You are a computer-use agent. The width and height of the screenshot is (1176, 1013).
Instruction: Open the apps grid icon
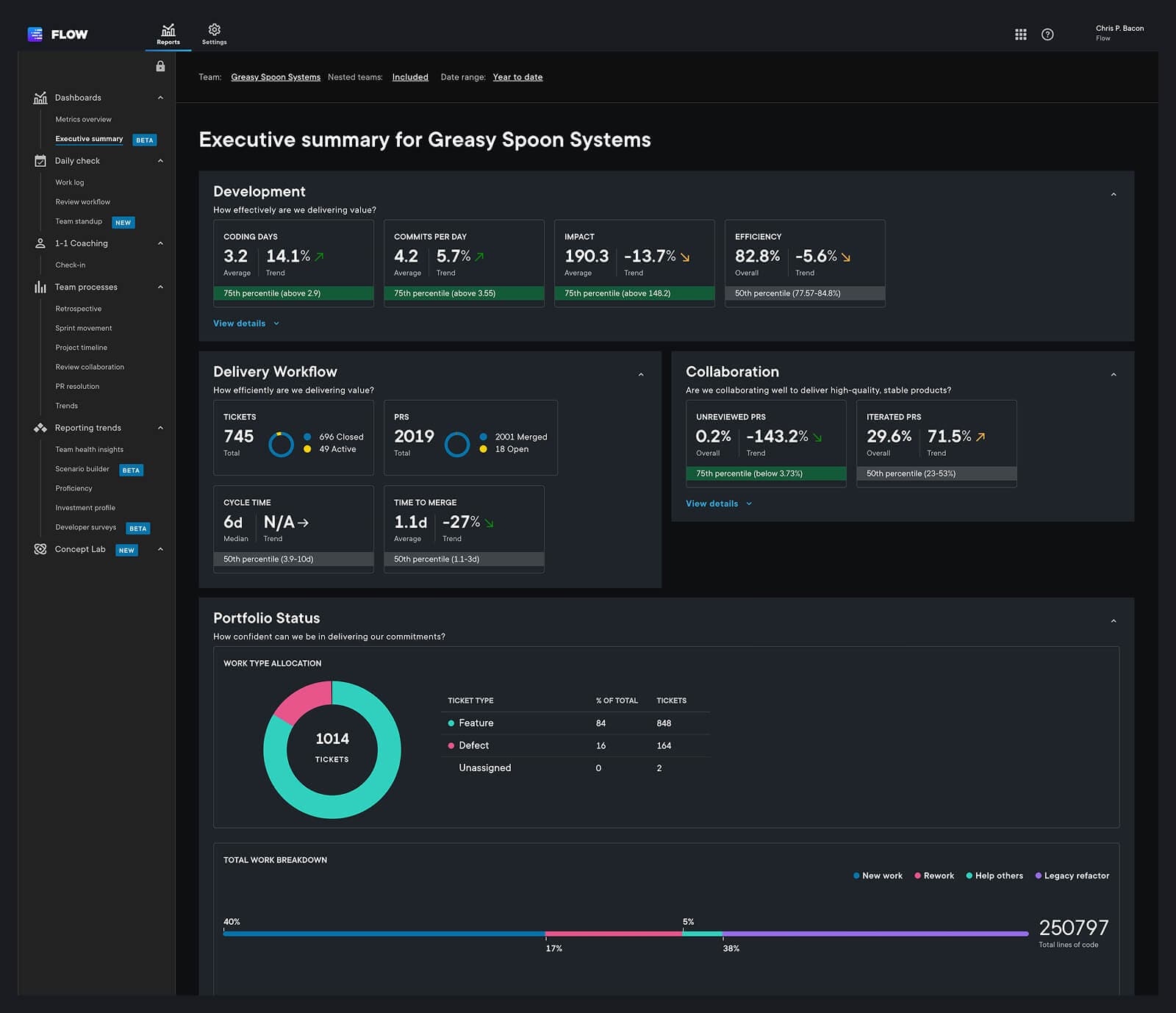(x=1021, y=35)
